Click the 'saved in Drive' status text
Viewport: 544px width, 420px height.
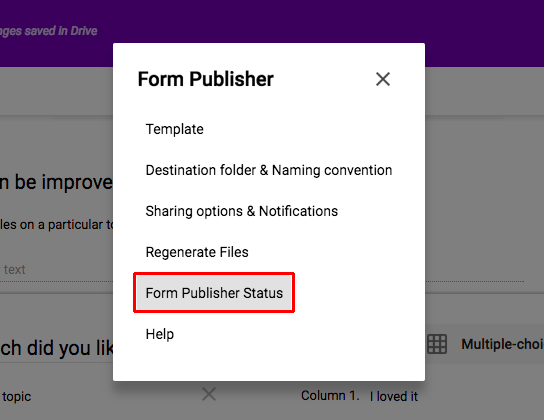coord(49,31)
